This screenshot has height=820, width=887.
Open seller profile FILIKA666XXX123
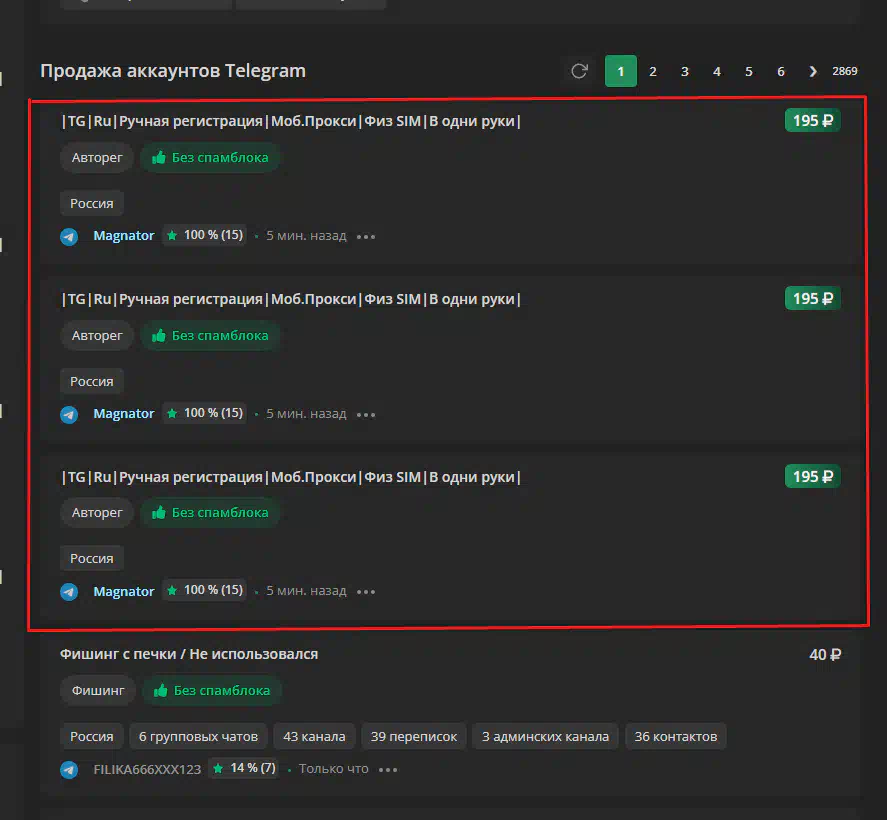(147, 770)
